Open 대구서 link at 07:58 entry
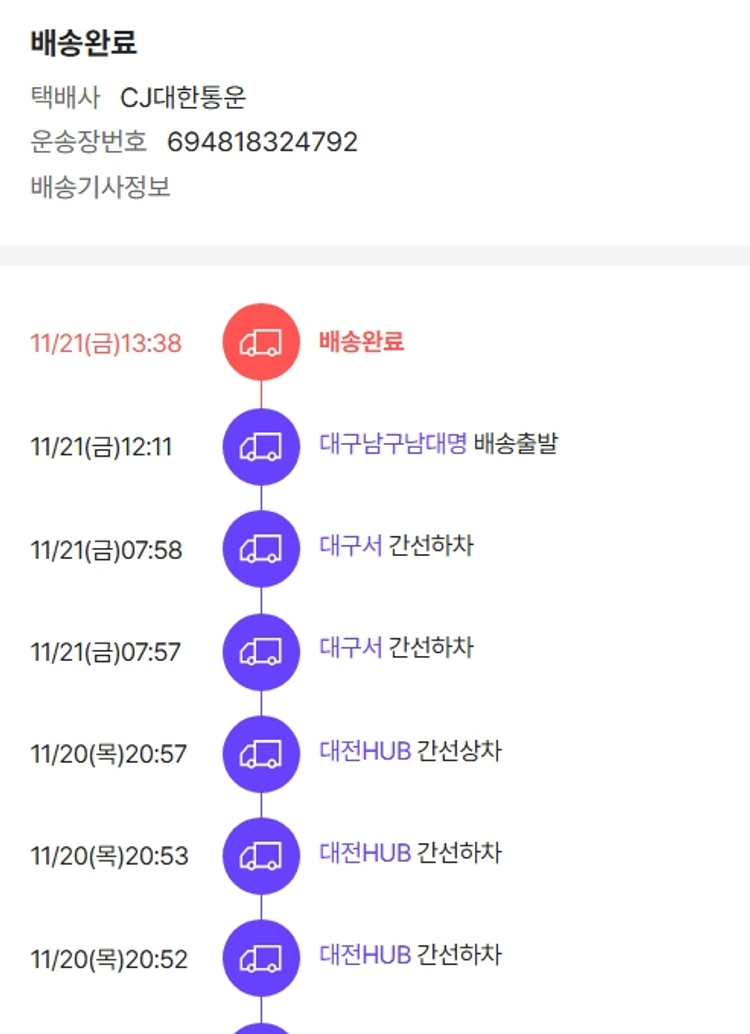 (x=351, y=546)
